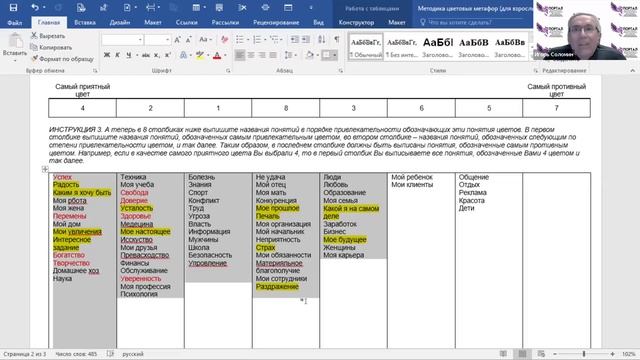Click the zoom in plus button
The height and width of the screenshot is (360, 640).
[612, 354]
